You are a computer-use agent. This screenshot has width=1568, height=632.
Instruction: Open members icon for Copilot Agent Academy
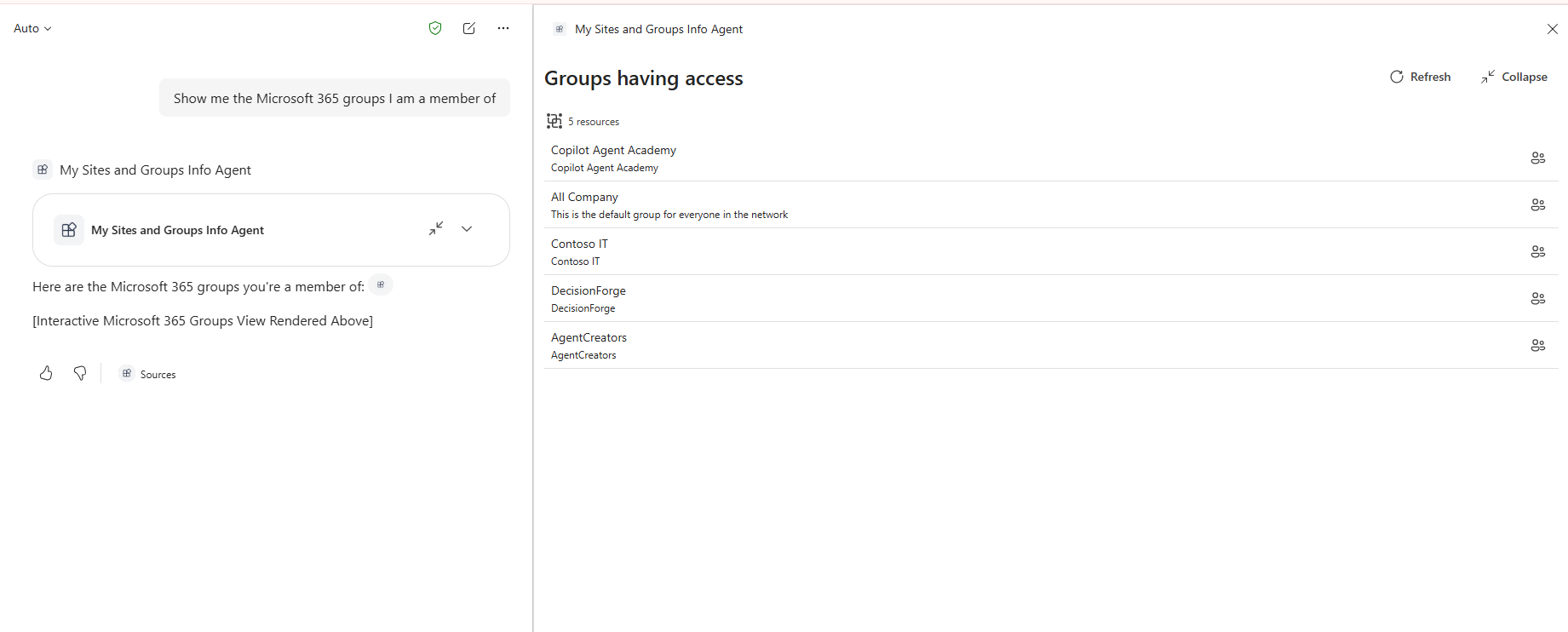(x=1538, y=158)
